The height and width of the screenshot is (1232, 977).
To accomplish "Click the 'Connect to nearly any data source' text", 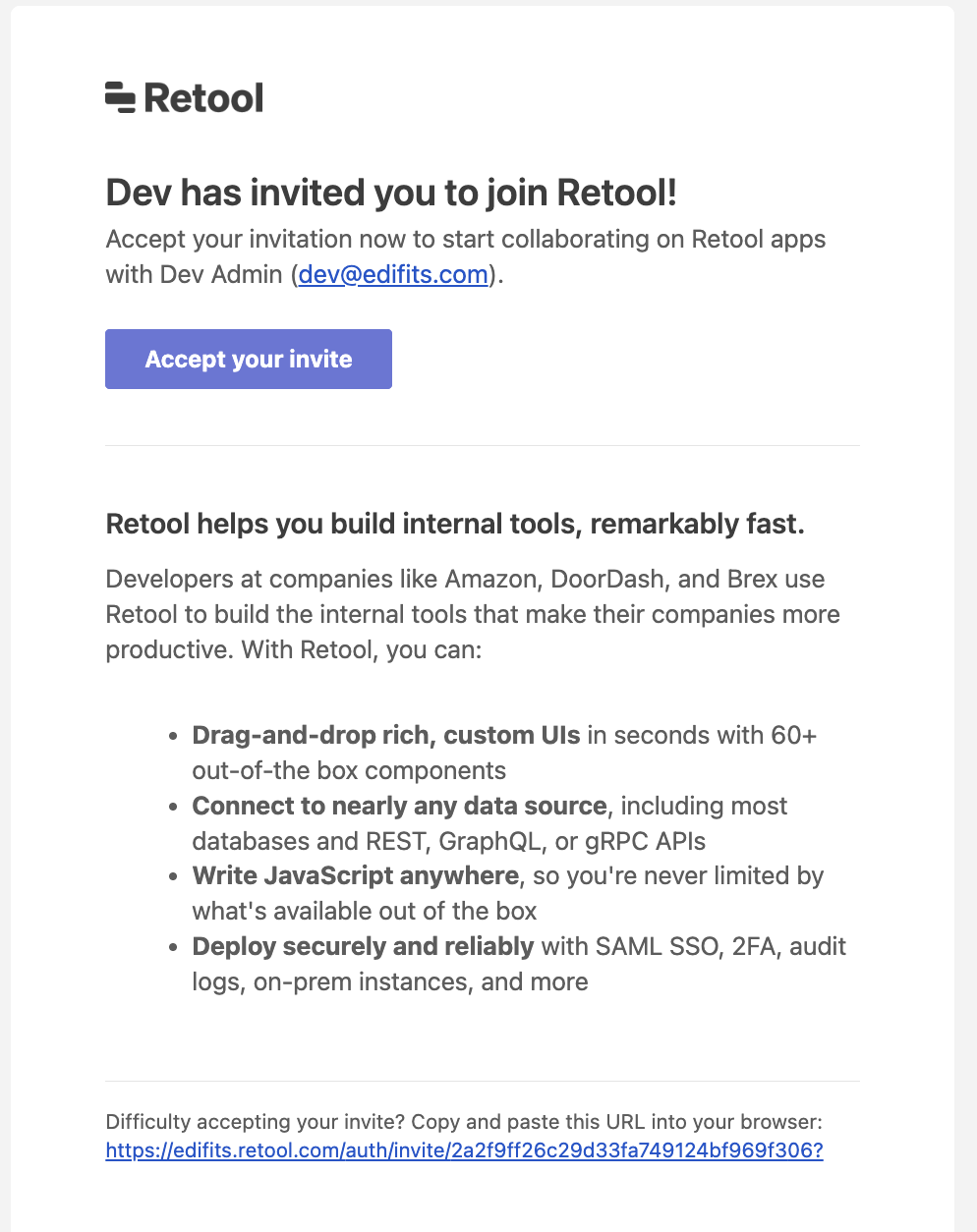I will click(399, 806).
